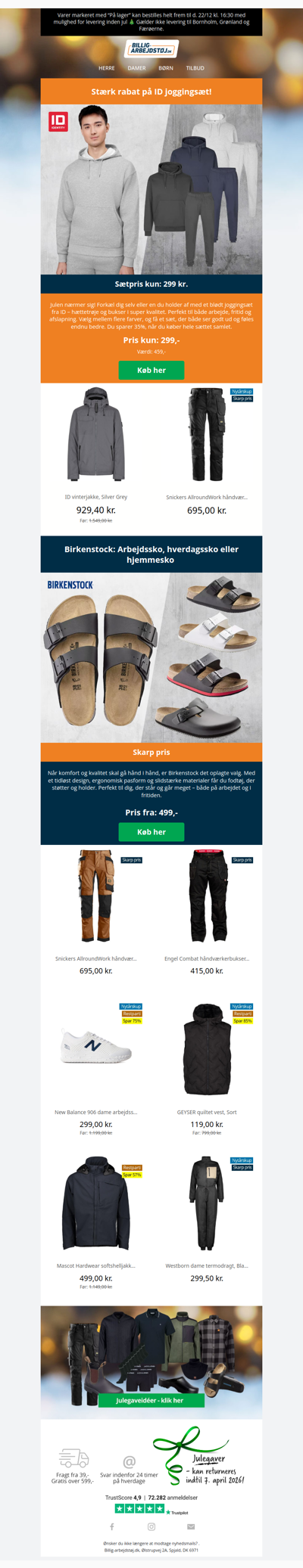Open the ID vinterjakke Silver Grey product image
303x1568 pixels.
tap(96, 434)
